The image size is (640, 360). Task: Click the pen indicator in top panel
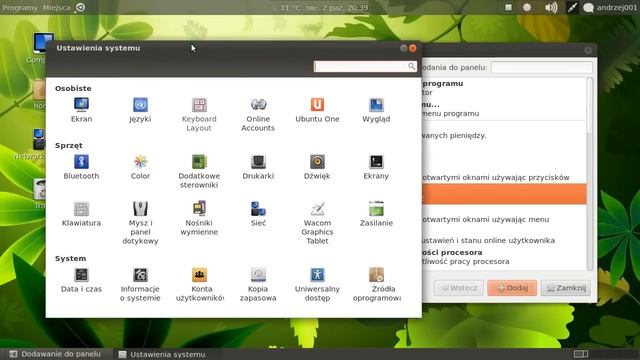click(572, 7)
